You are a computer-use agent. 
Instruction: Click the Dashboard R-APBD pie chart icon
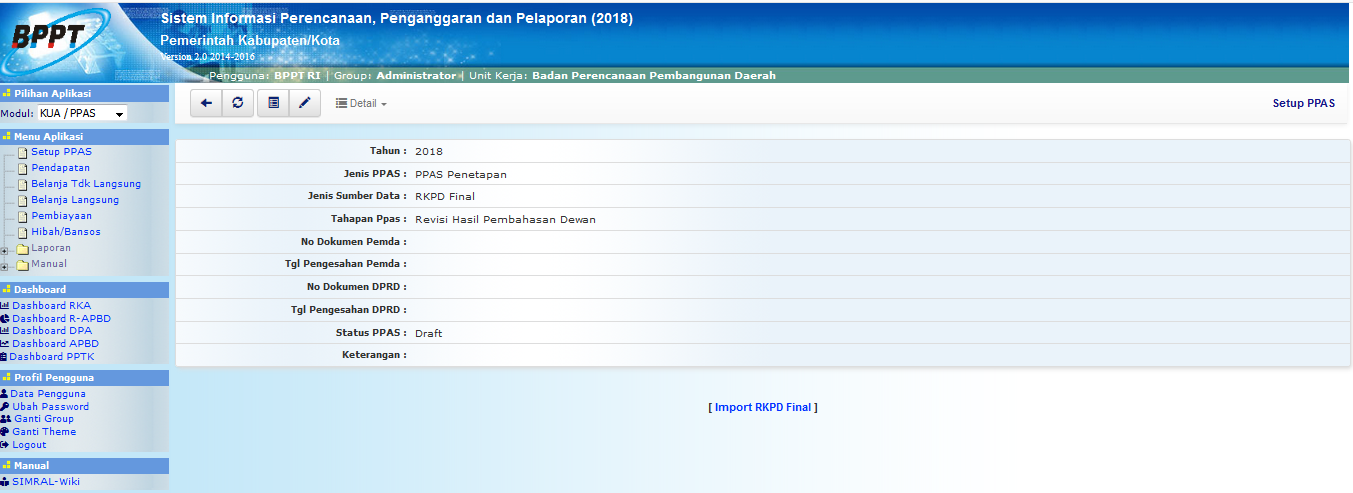5,318
